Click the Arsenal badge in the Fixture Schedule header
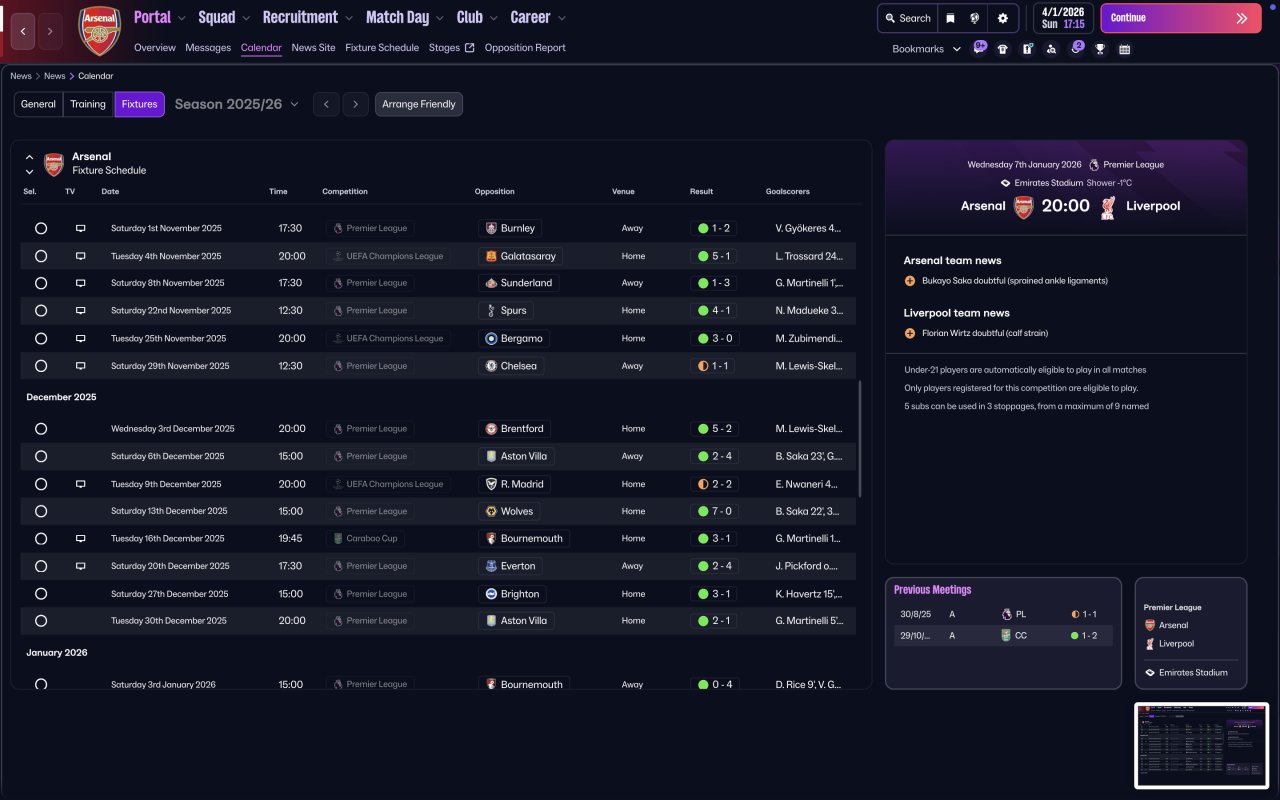This screenshot has width=1280, height=800. (54, 164)
